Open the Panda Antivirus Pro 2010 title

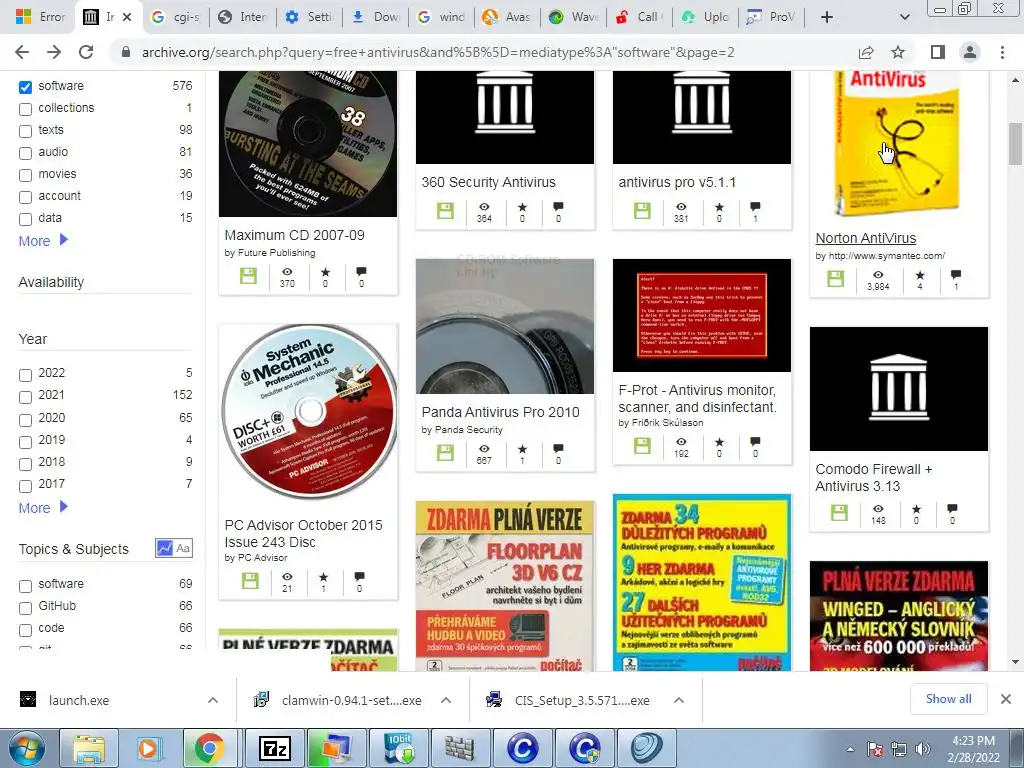coord(500,412)
